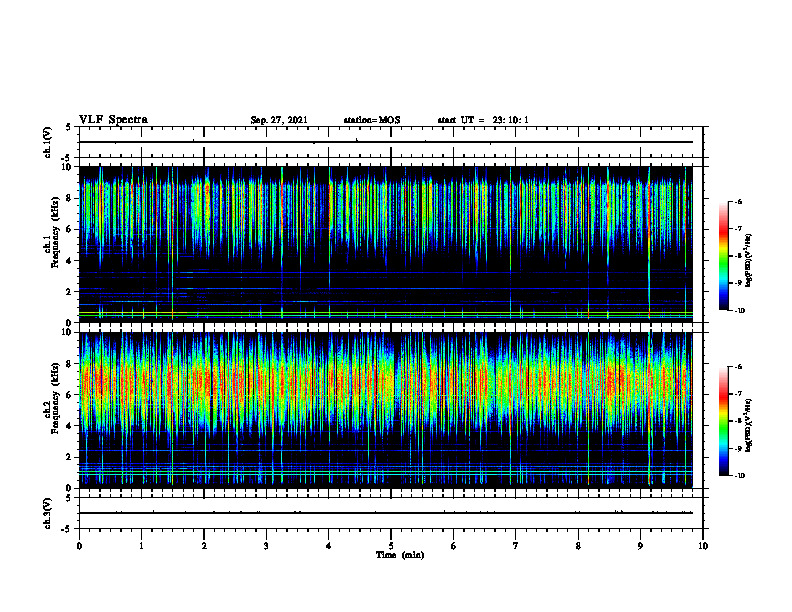Click inside the ch.2 spectrogram panel
The height and width of the screenshot is (612, 792).
(386, 410)
